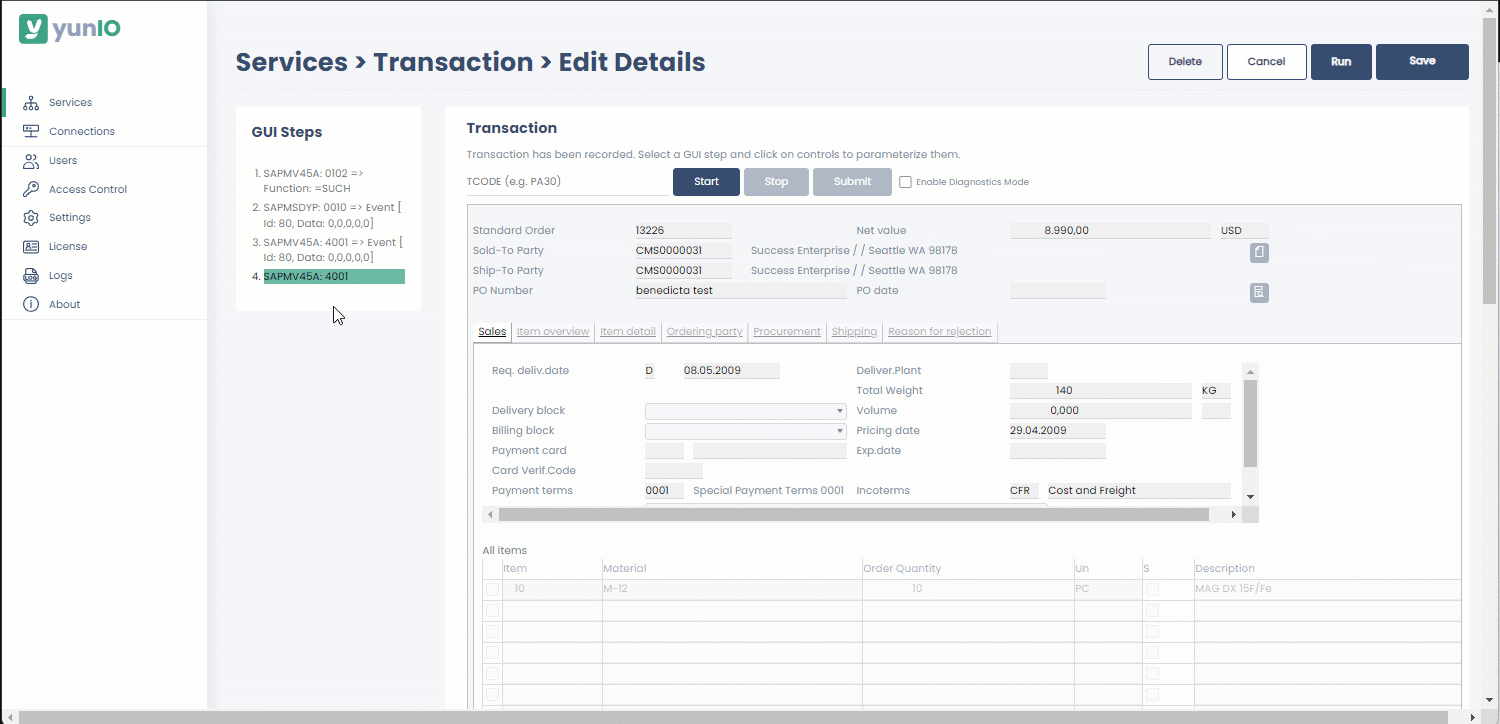Switch to the Procurement tab
This screenshot has height=724, width=1500.
787,332
